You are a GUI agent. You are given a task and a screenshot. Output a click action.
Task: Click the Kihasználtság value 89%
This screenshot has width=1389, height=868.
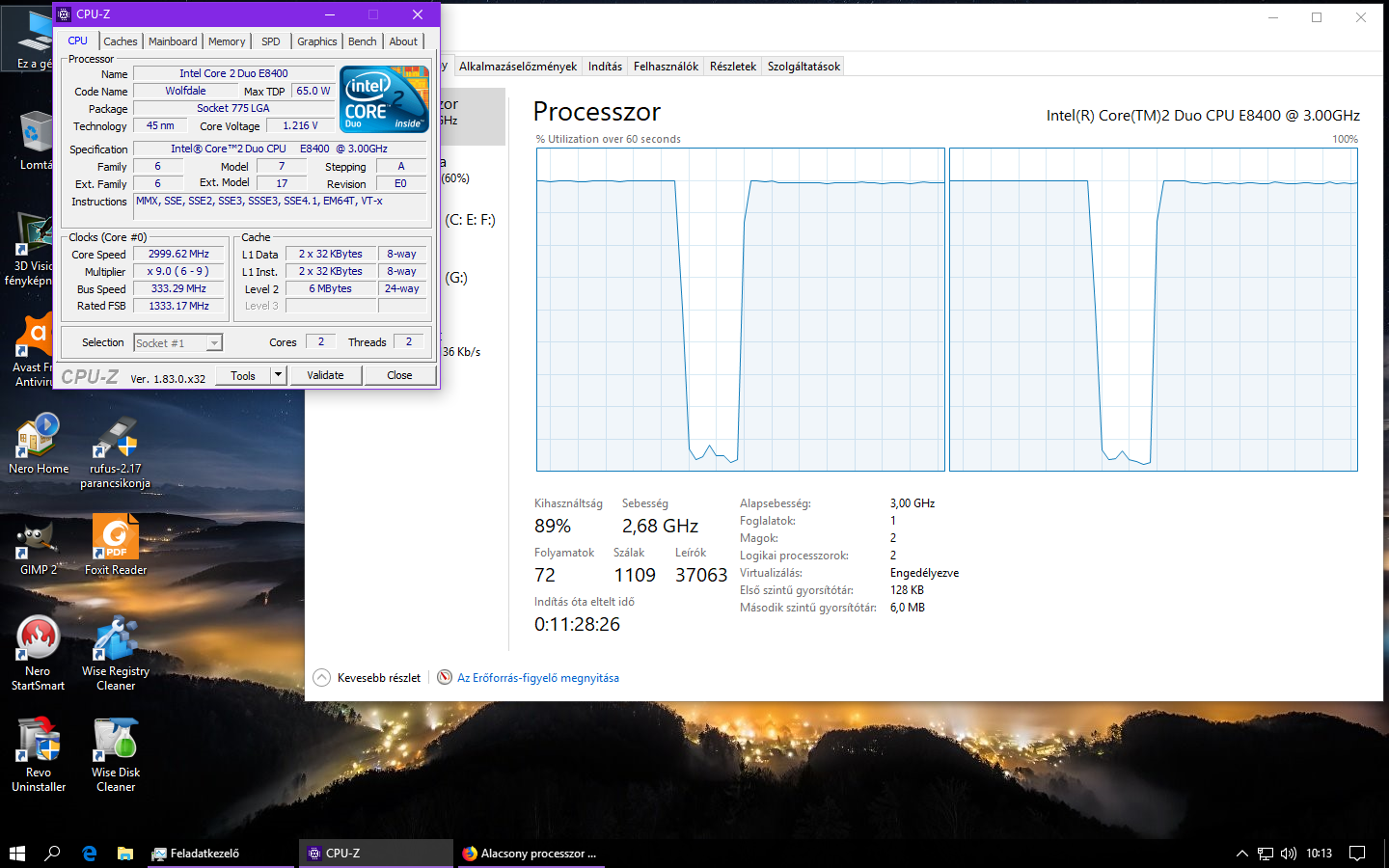[553, 527]
